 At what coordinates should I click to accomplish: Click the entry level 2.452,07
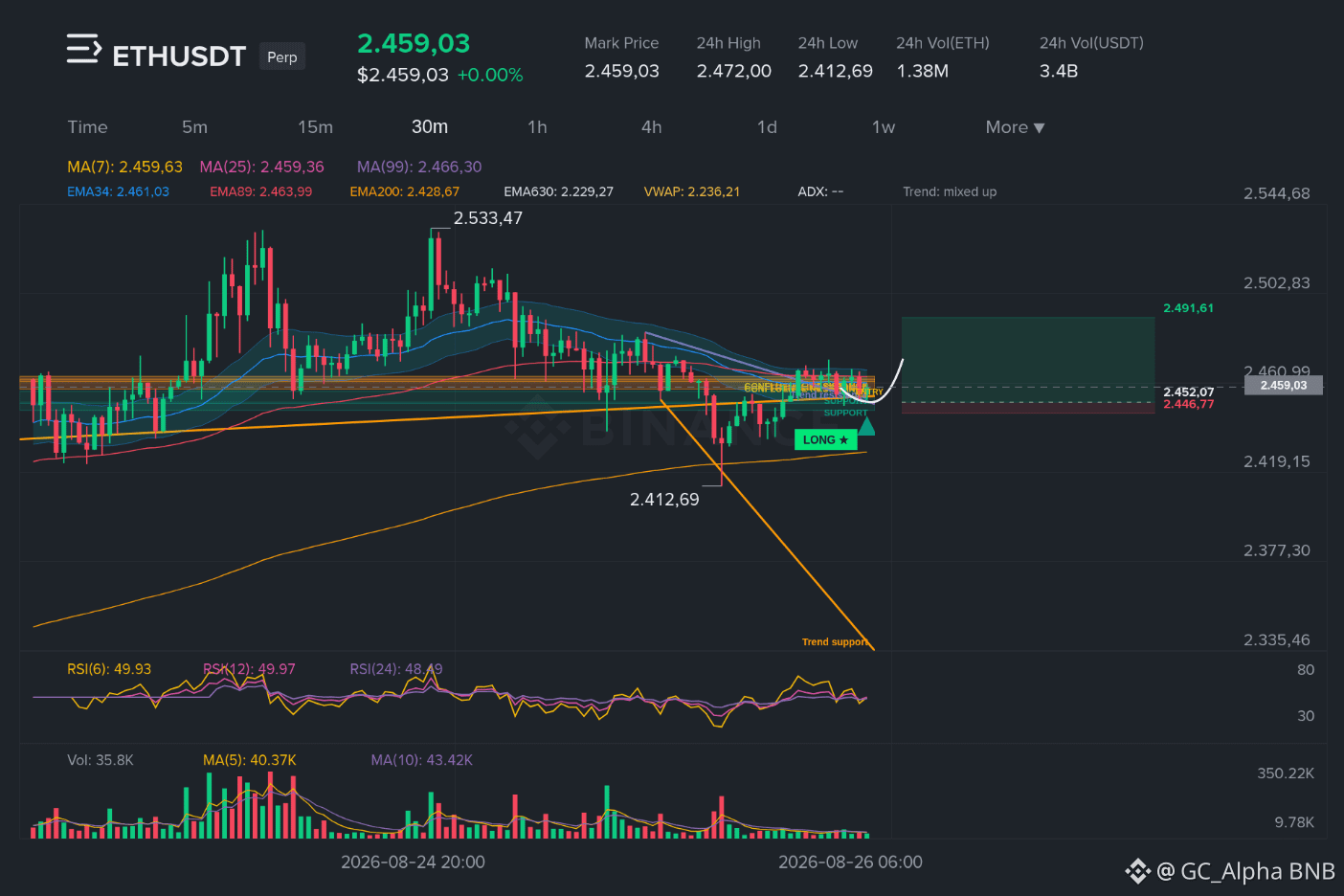click(x=1188, y=392)
